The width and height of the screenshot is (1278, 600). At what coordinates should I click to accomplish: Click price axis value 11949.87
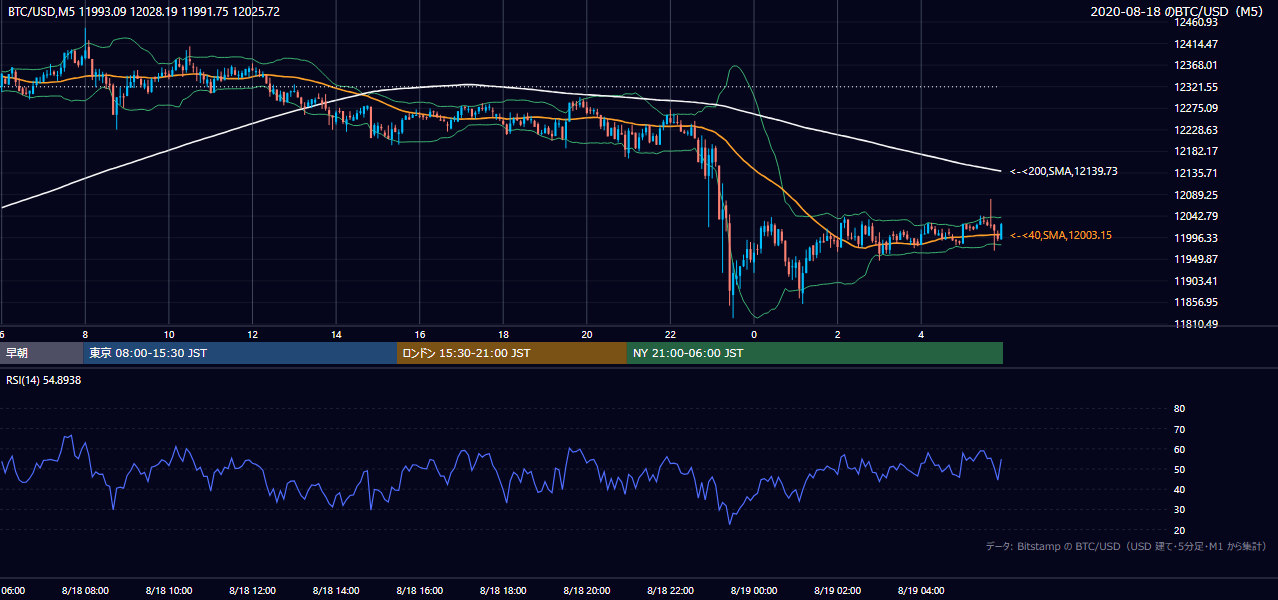(1197, 259)
